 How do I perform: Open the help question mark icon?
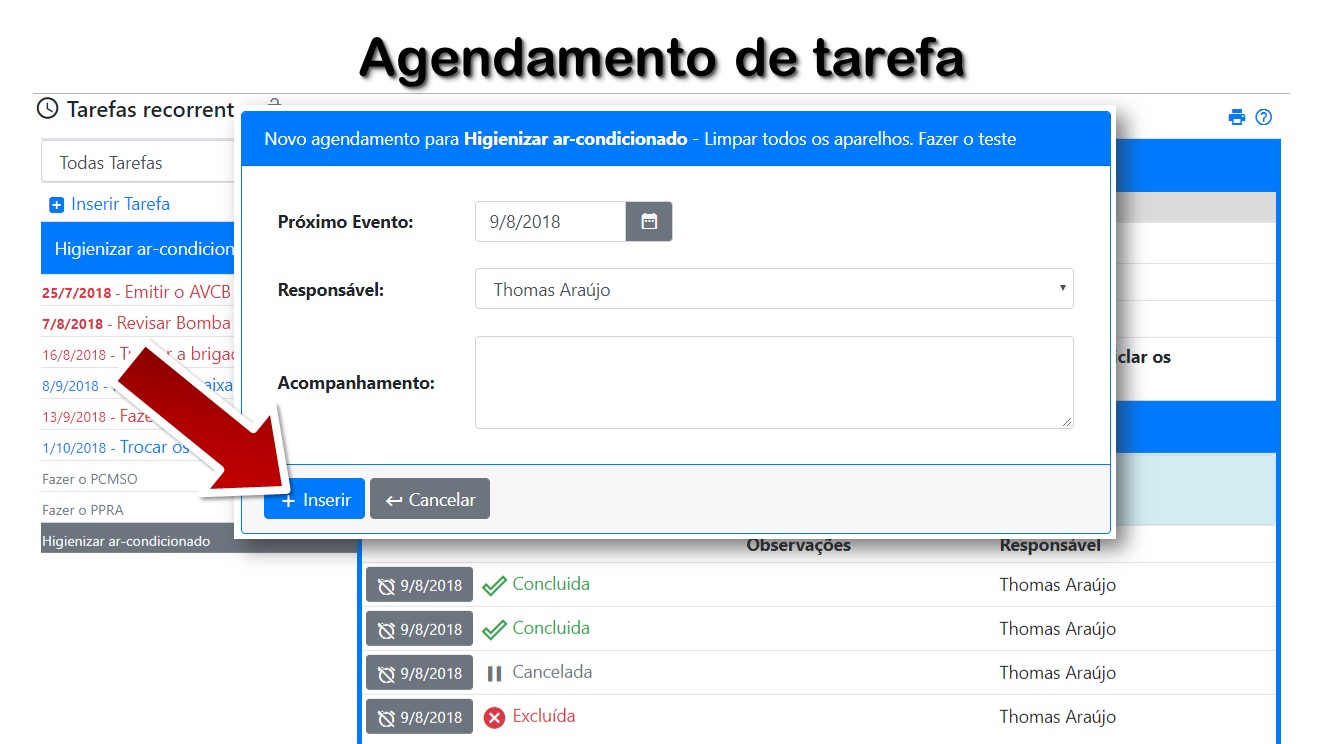[x=1264, y=117]
